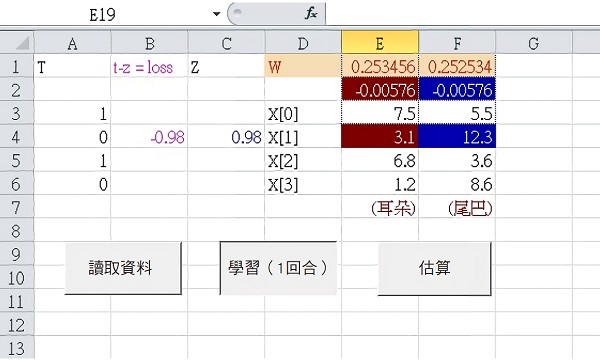Click the (耳朵) label cell
600x360 pixels.
(380, 207)
